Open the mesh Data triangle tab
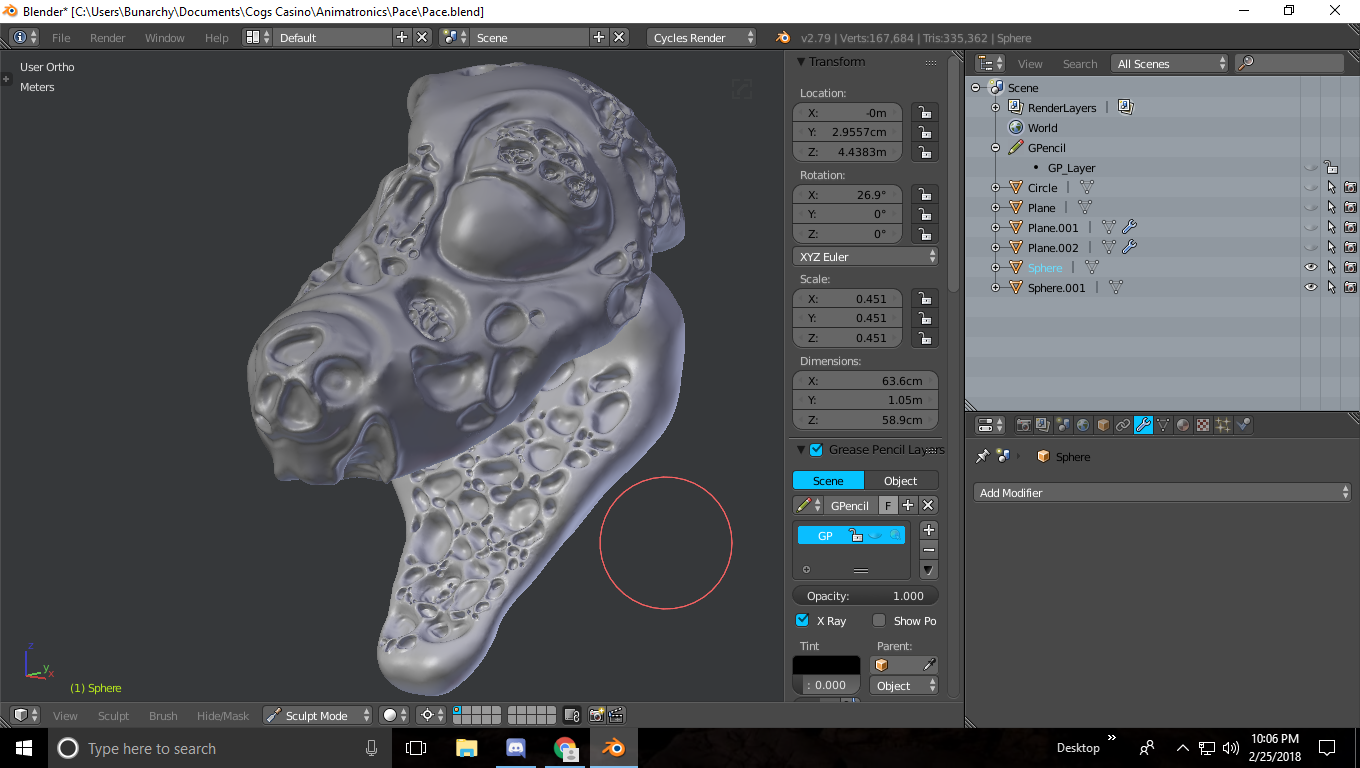This screenshot has width=1360, height=768. click(x=1163, y=425)
